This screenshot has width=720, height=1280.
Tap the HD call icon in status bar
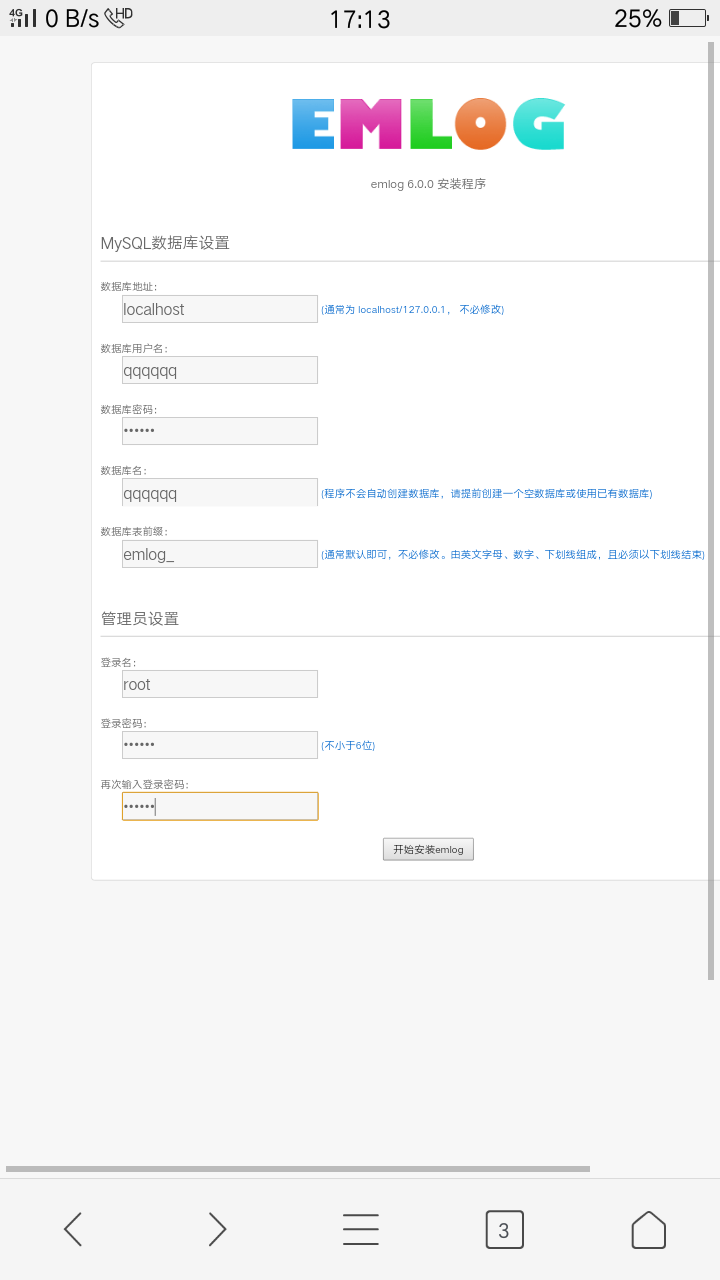click(118, 17)
